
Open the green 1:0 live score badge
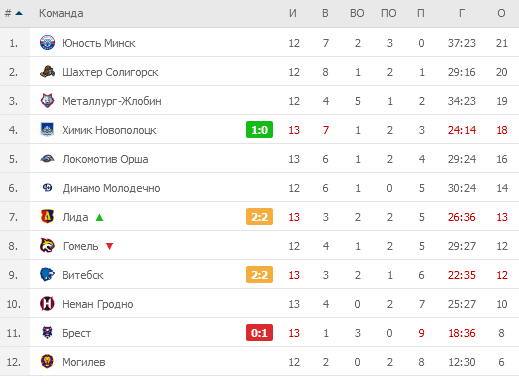click(259, 130)
